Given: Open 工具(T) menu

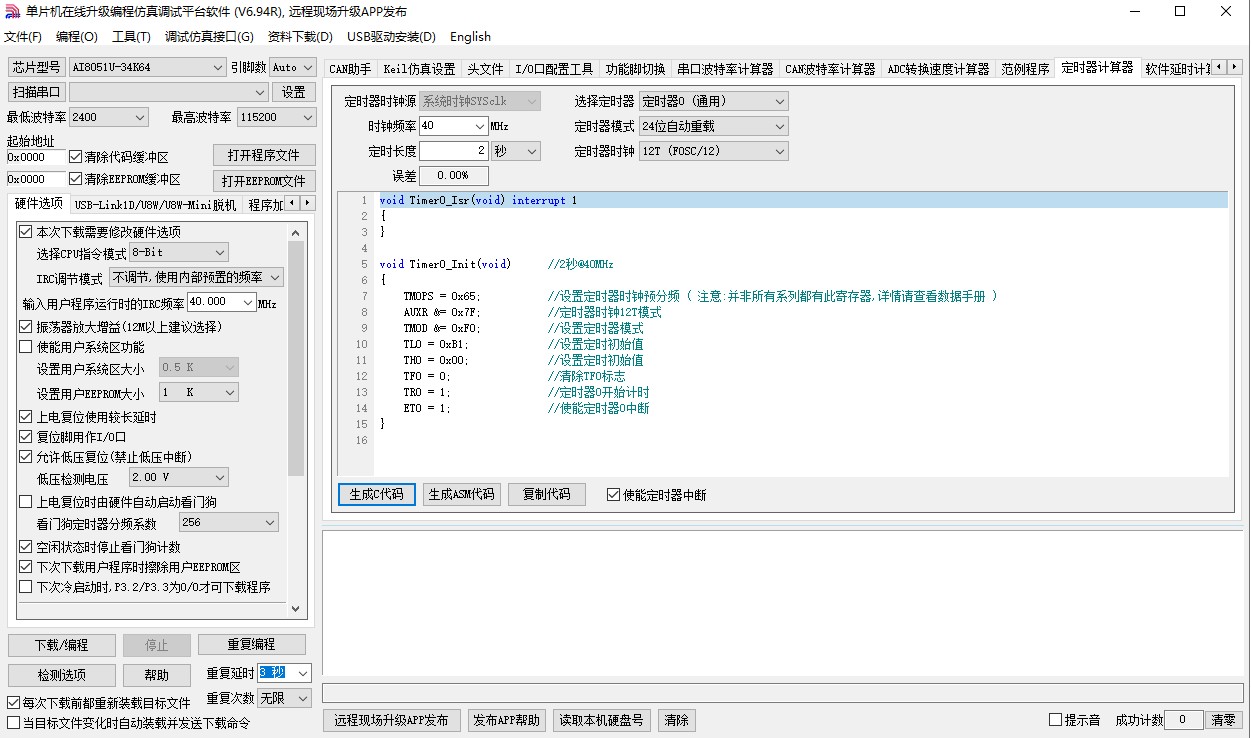Looking at the screenshot, I should pyautogui.click(x=131, y=37).
